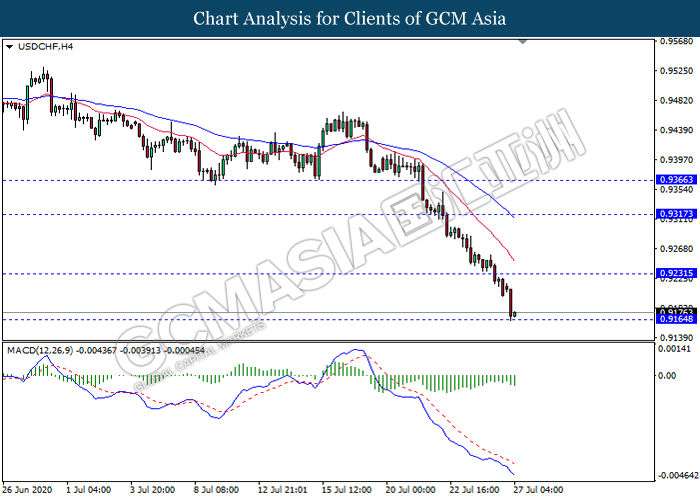Viewport: 700px width, 500px height.
Task: Click the 15 Jul 12:00 time label
Action: tap(347, 490)
